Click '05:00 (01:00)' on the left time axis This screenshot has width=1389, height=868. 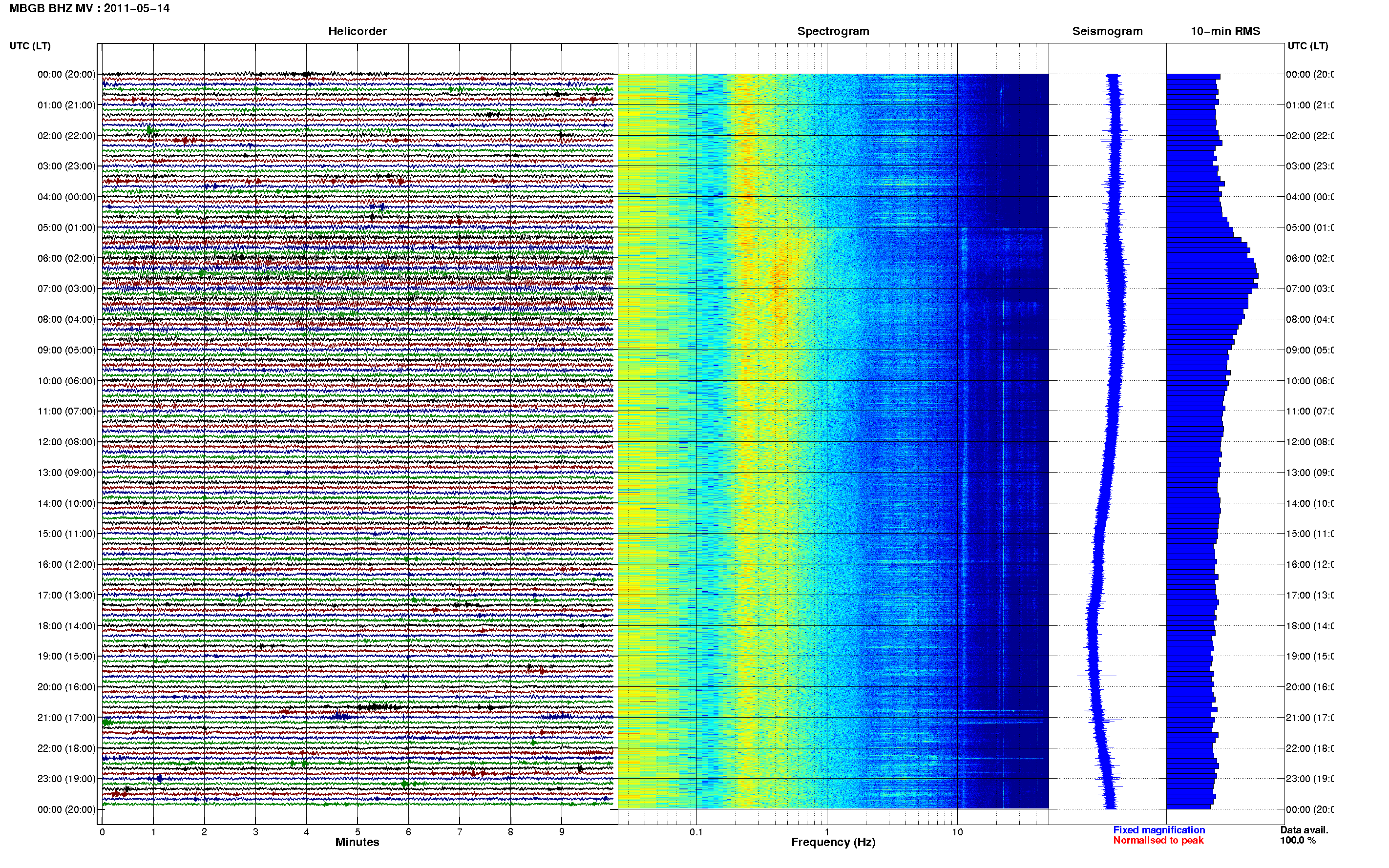click(66, 228)
